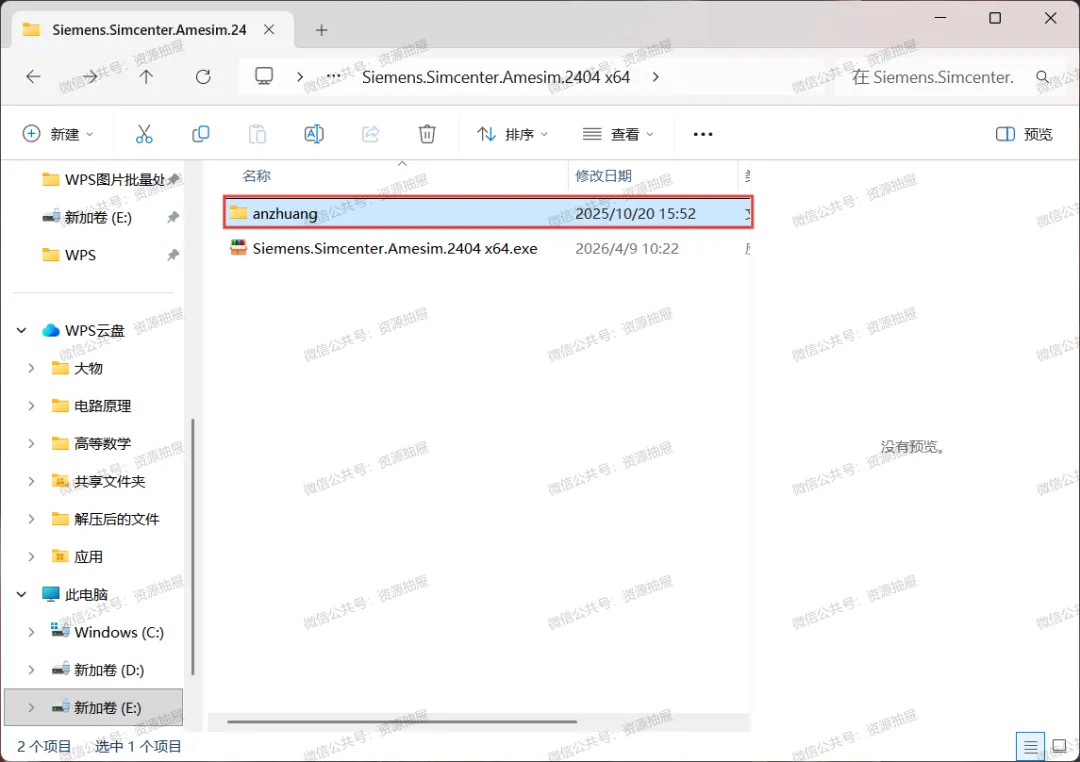Screen dimensions: 1080x762
Task: Toggle the 预览 preview pane
Action: [1024, 134]
